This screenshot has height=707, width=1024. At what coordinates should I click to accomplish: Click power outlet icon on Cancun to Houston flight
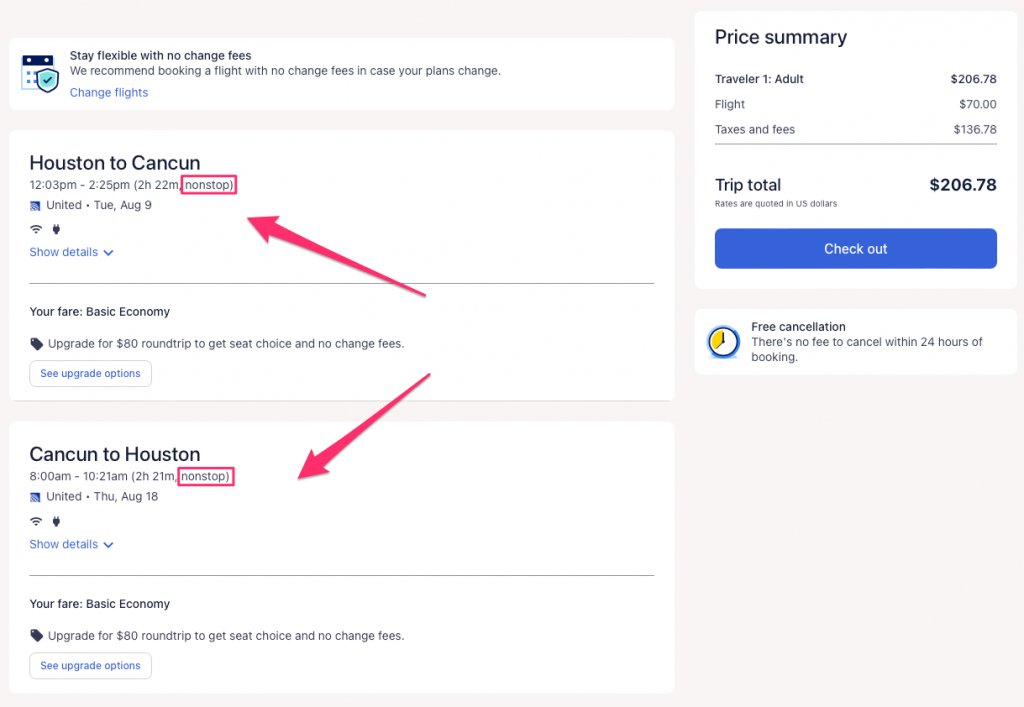[x=56, y=521]
